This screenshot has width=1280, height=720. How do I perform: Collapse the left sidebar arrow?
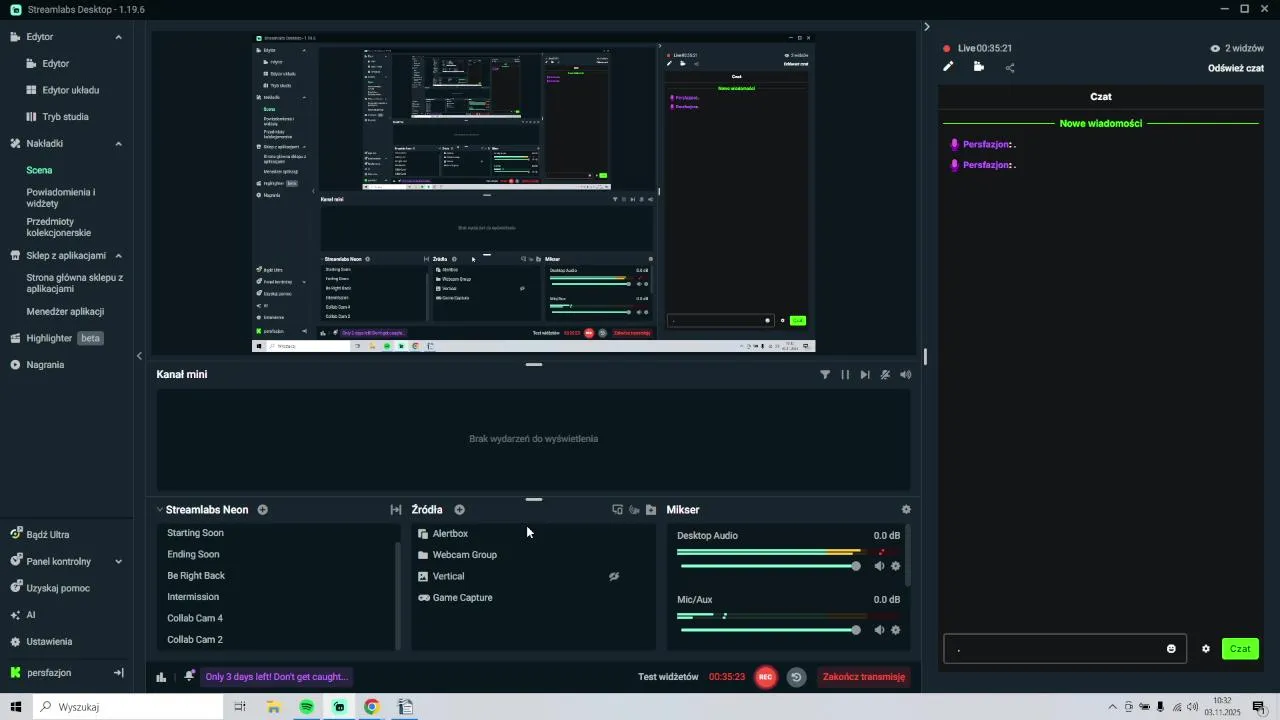pos(139,356)
